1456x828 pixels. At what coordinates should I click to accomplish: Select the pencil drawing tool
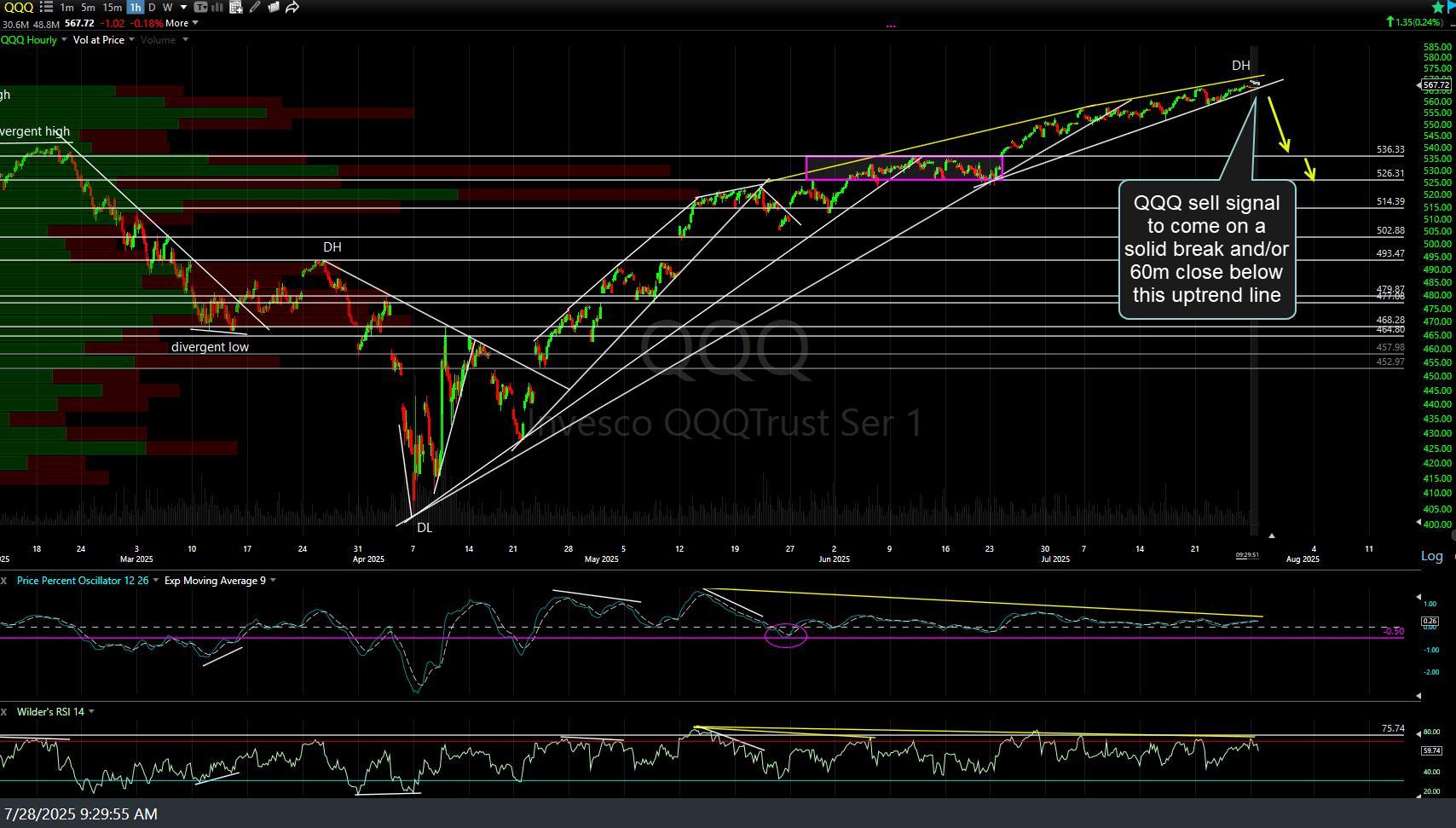pos(255,7)
